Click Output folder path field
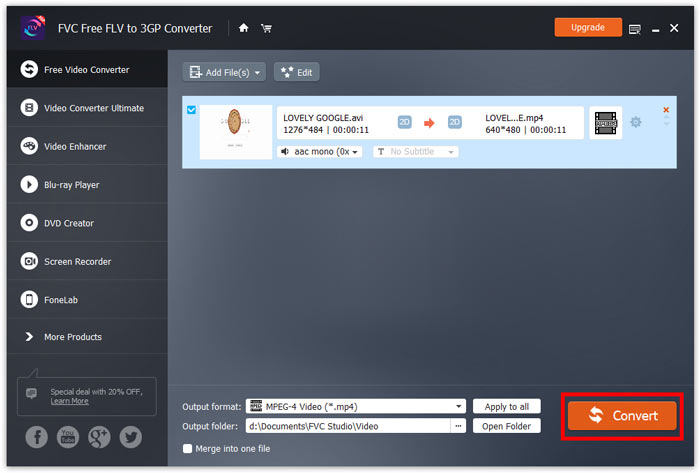 pyautogui.click(x=348, y=426)
